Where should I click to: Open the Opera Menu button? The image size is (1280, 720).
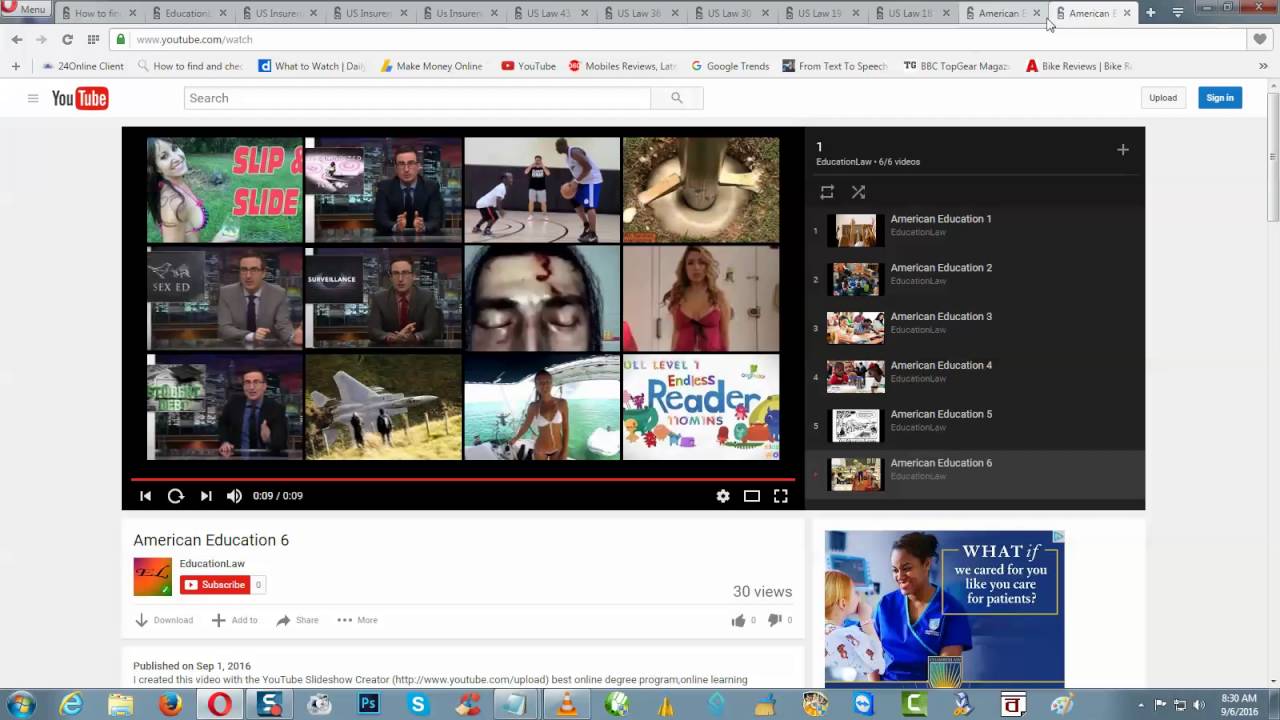pos(25,9)
